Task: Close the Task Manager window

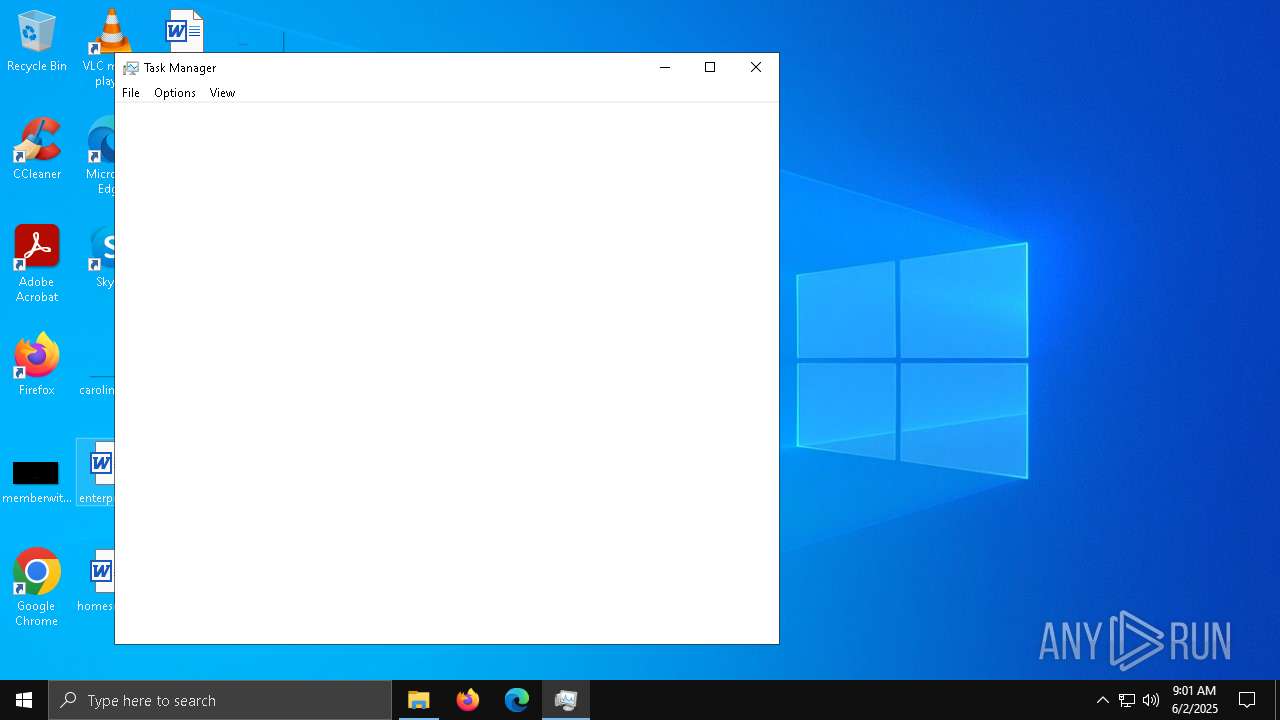Action: pyautogui.click(x=756, y=68)
